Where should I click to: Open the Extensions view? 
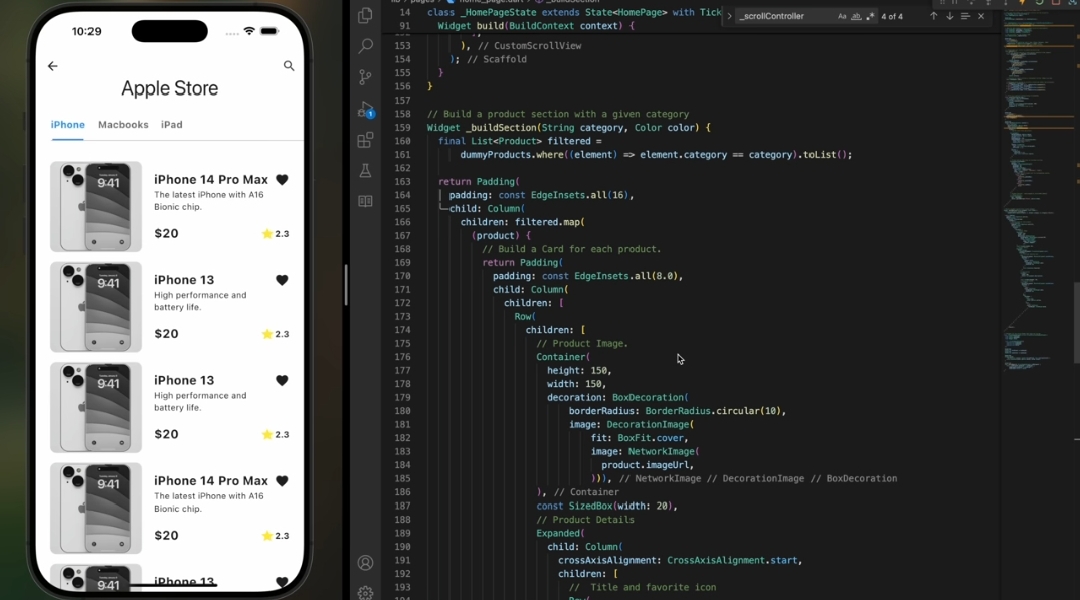(365, 141)
